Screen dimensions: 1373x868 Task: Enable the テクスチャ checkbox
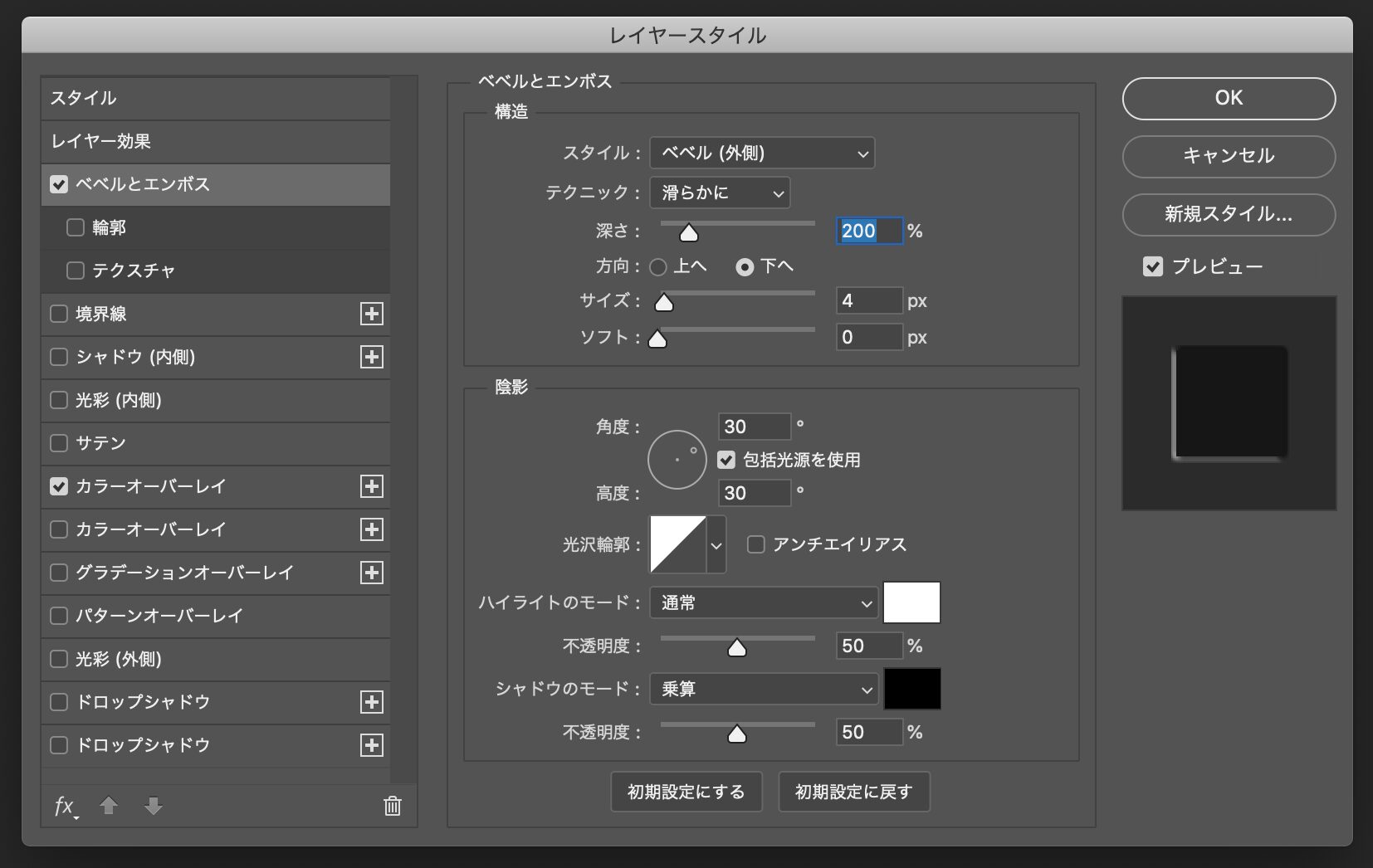[x=76, y=271]
